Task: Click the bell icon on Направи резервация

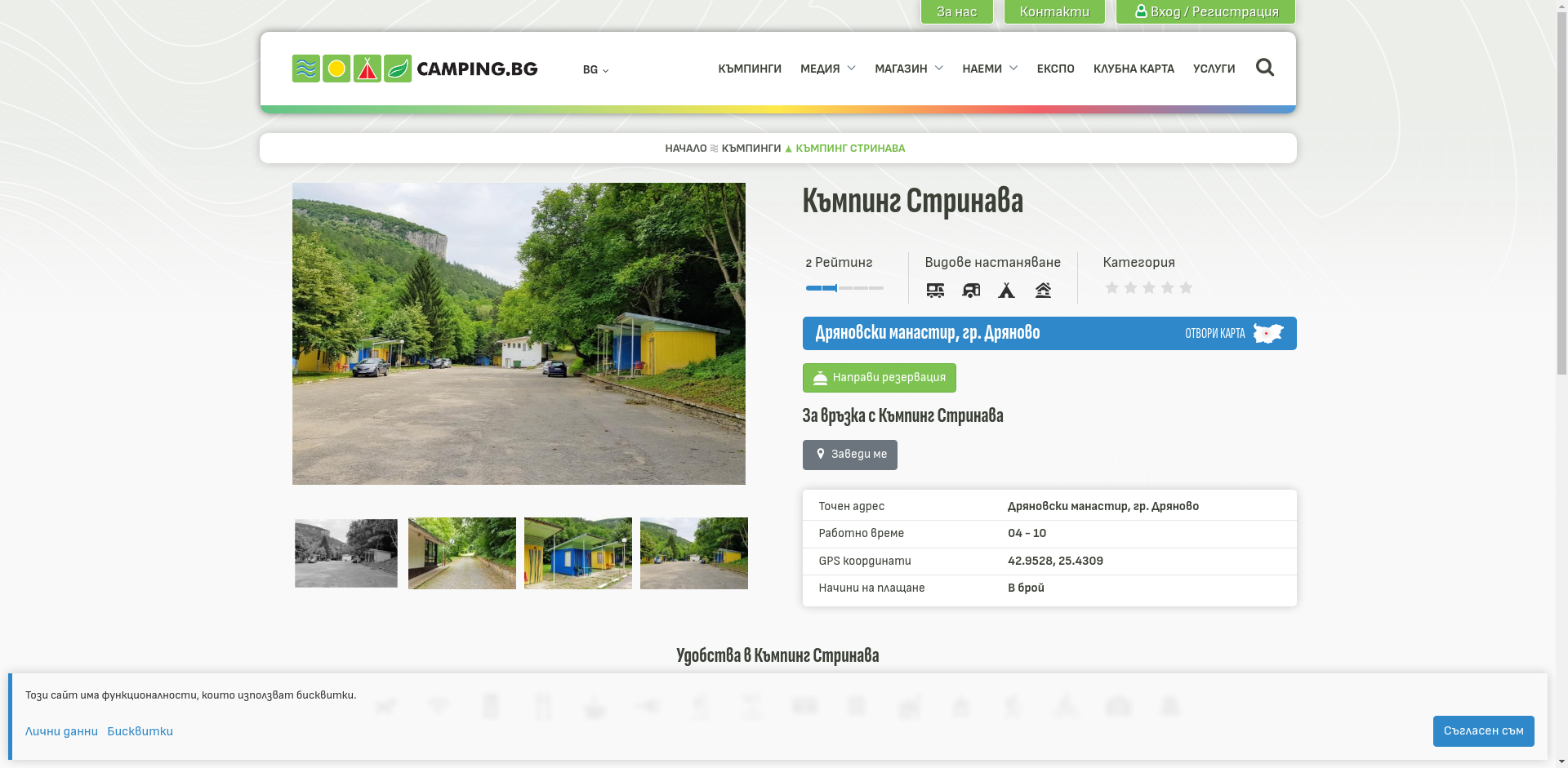Action: tap(819, 377)
